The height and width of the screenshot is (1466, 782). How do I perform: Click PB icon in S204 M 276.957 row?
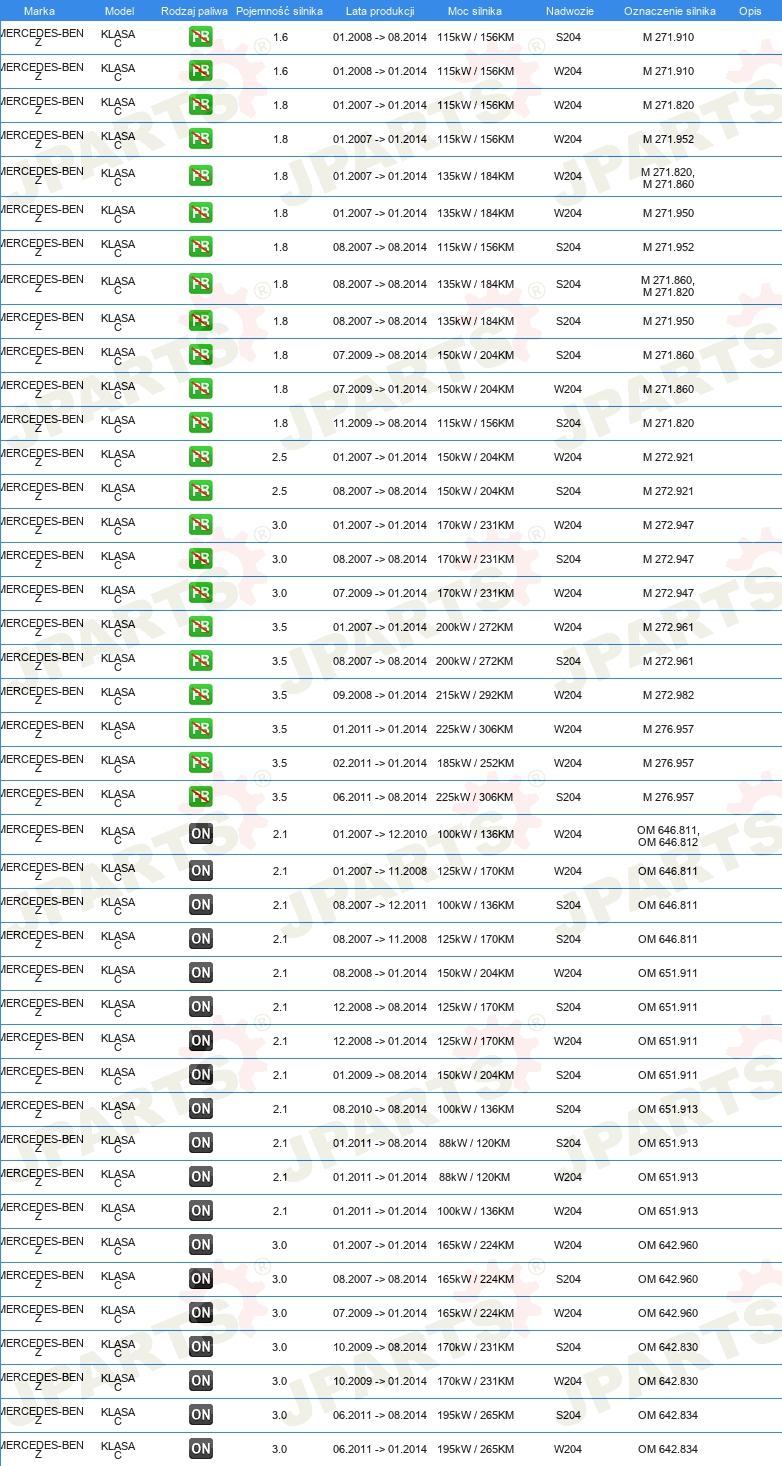[201, 797]
